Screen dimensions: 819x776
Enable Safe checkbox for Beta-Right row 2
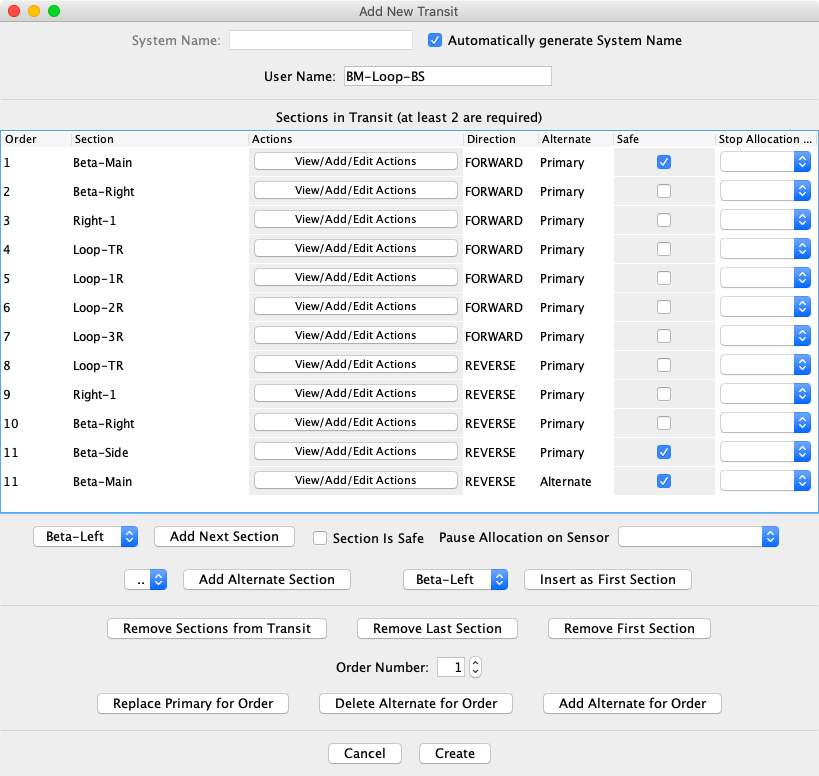click(664, 191)
